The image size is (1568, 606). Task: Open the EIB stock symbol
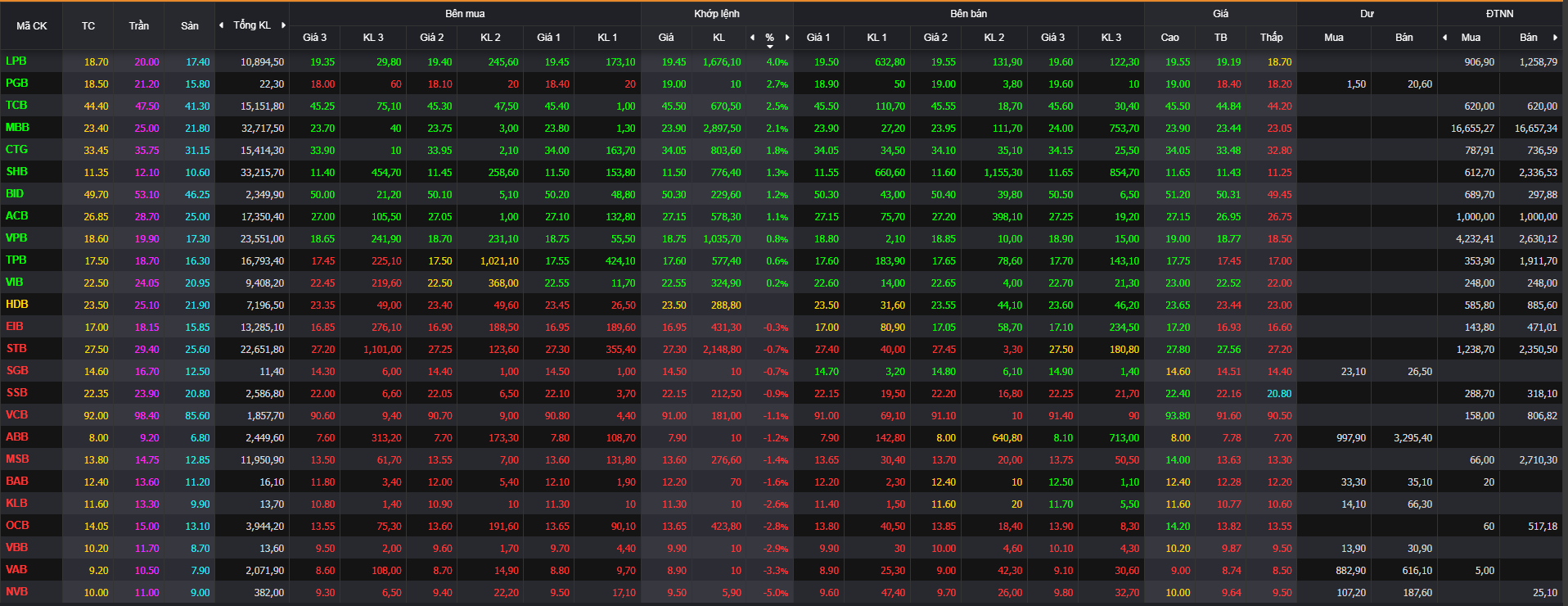pyautogui.click(x=15, y=327)
